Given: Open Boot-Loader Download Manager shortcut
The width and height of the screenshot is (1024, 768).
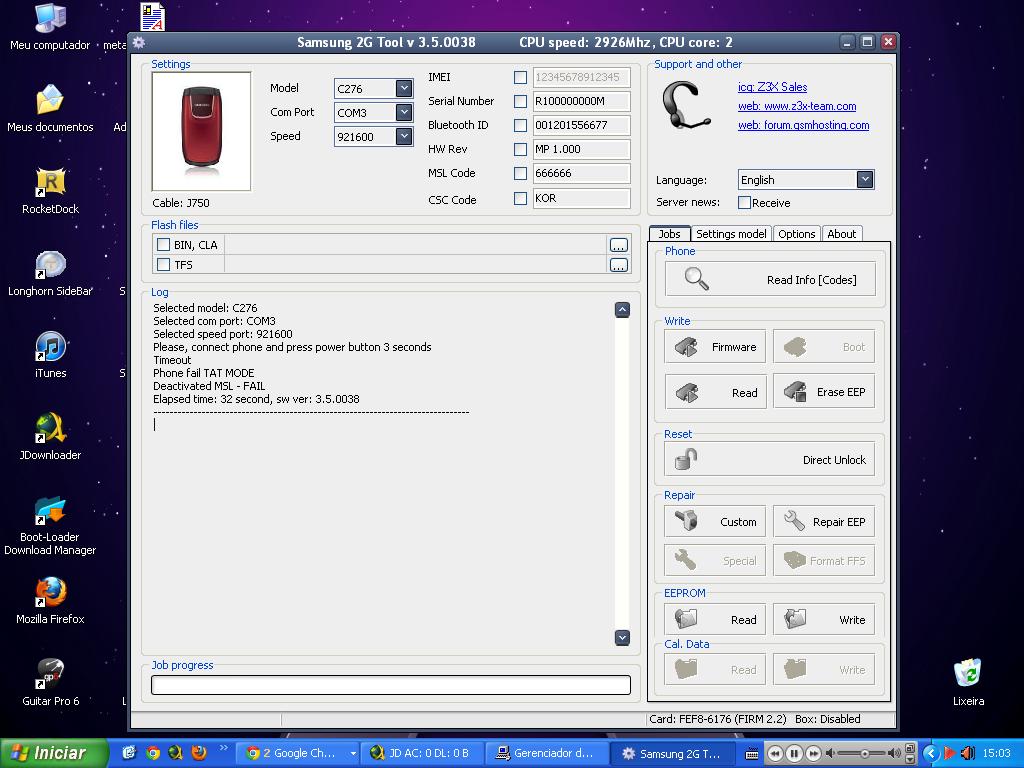Looking at the screenshot, I should [50, 526].
